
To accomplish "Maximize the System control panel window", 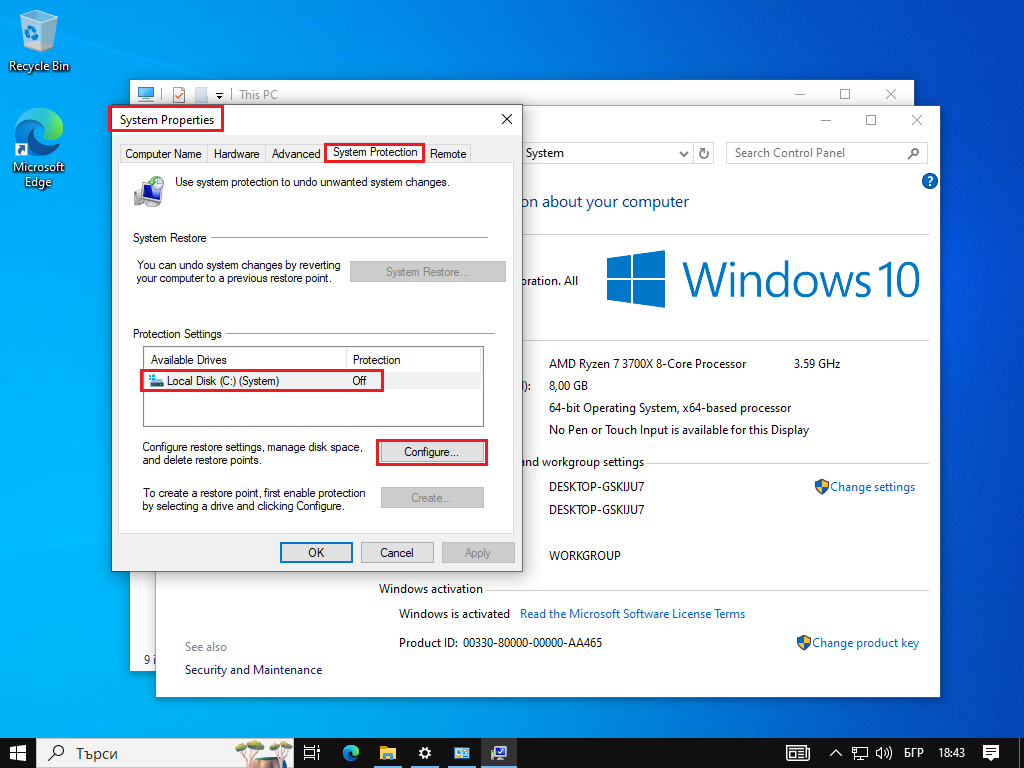I will coord(871,120).
